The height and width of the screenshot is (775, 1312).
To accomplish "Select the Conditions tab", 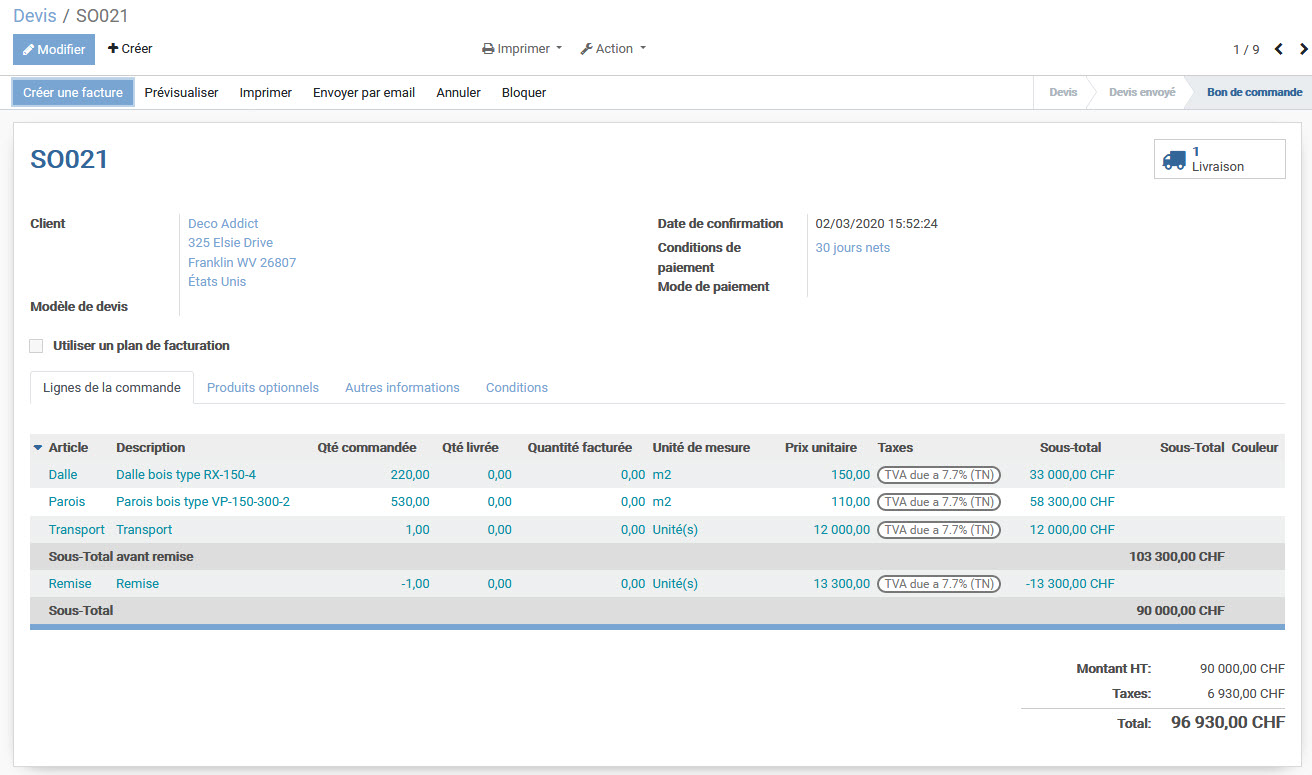I will [x=516, y=388].
